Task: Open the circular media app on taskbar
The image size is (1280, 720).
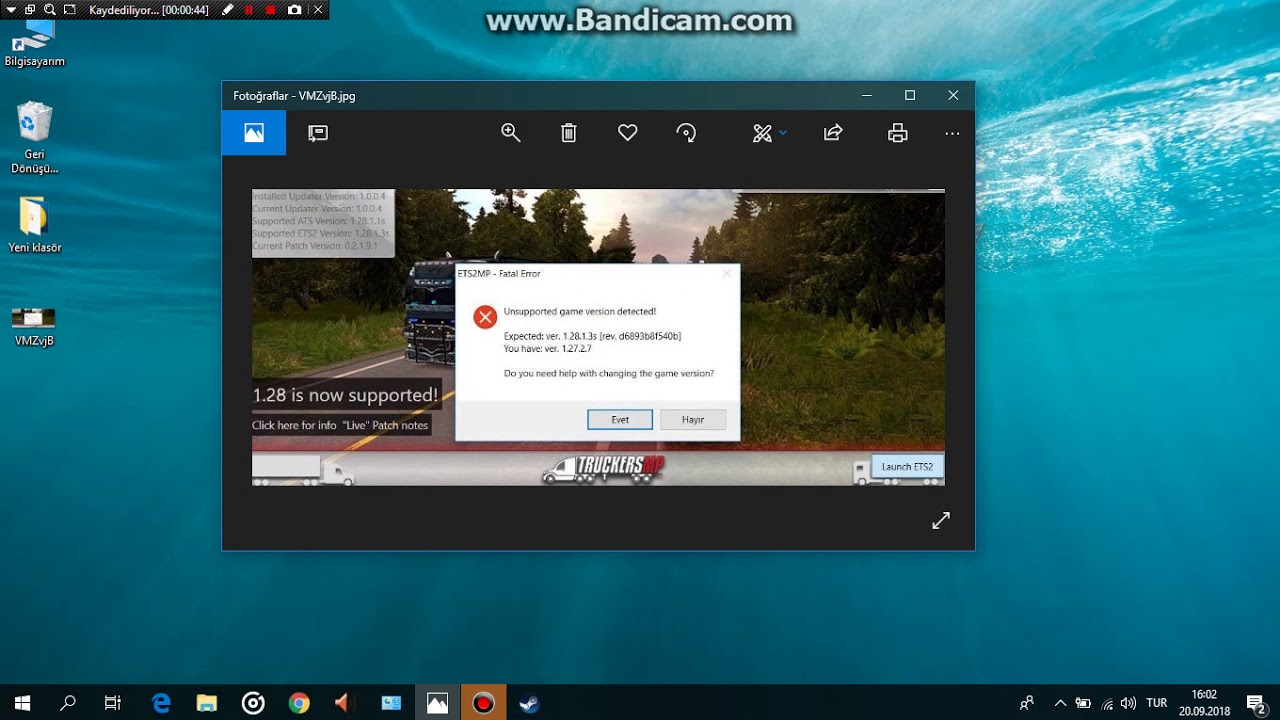Action: [253, 703]
